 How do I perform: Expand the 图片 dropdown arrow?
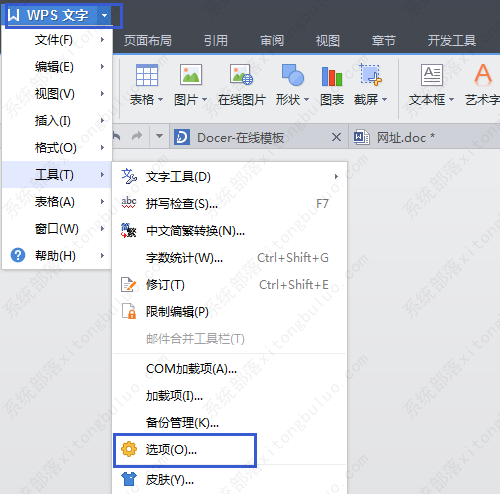pos(204,99)
